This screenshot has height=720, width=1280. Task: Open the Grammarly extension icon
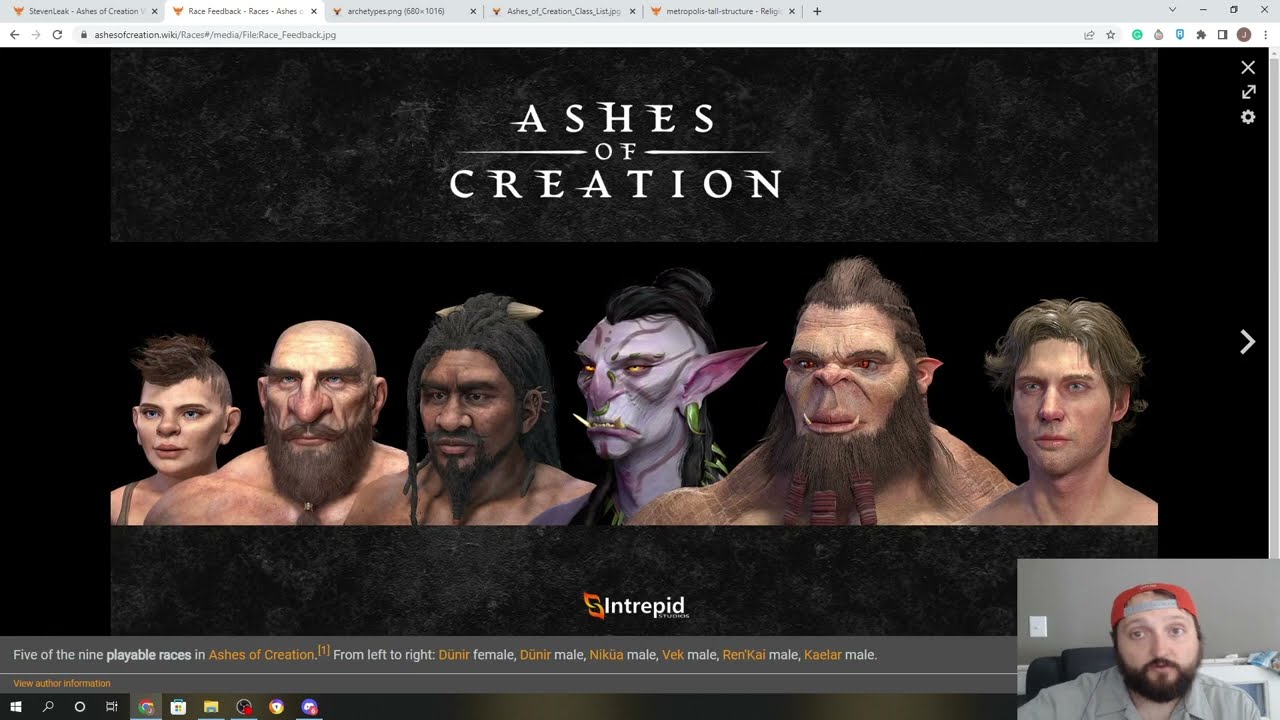point(1137,34)
